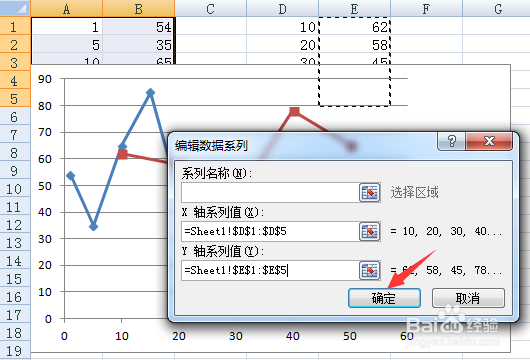Screen dimensions: 530x360
Task: Click range selector icon for series name
Action: point(369,193)
